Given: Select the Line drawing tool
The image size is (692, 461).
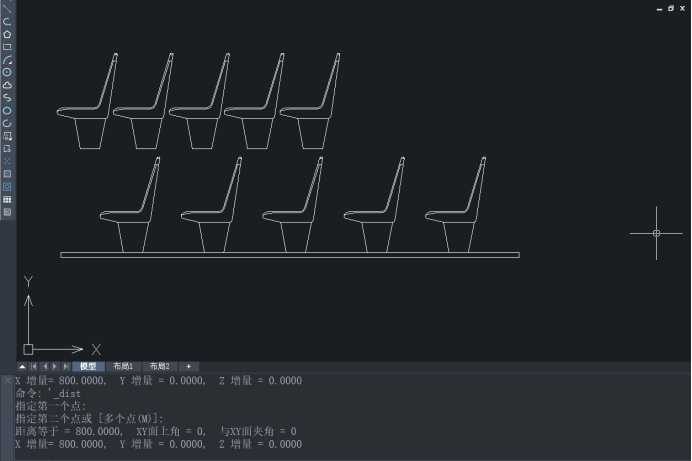Looking at the screenshot, I should coord(7,8).
